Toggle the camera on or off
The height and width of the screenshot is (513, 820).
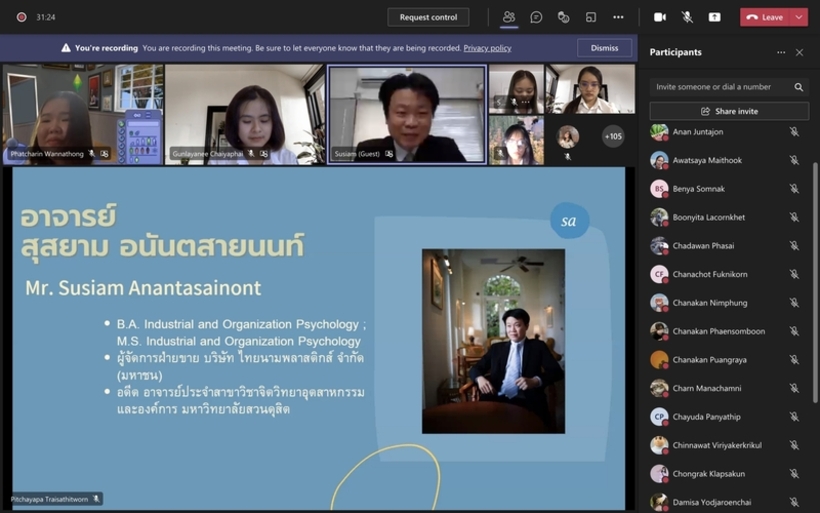tap(660, 17)
